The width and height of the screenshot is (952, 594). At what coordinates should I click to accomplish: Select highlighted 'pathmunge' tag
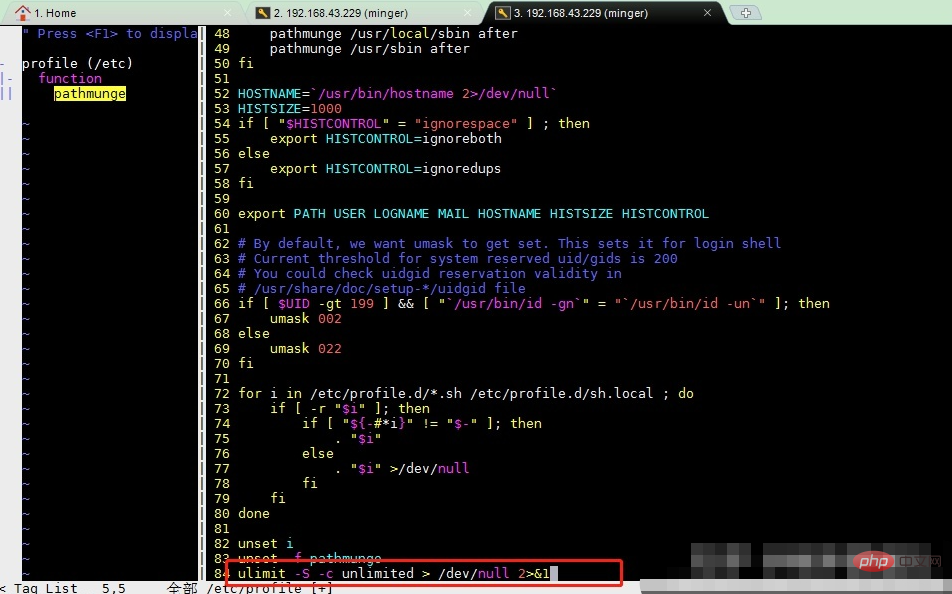click(90, 94)
